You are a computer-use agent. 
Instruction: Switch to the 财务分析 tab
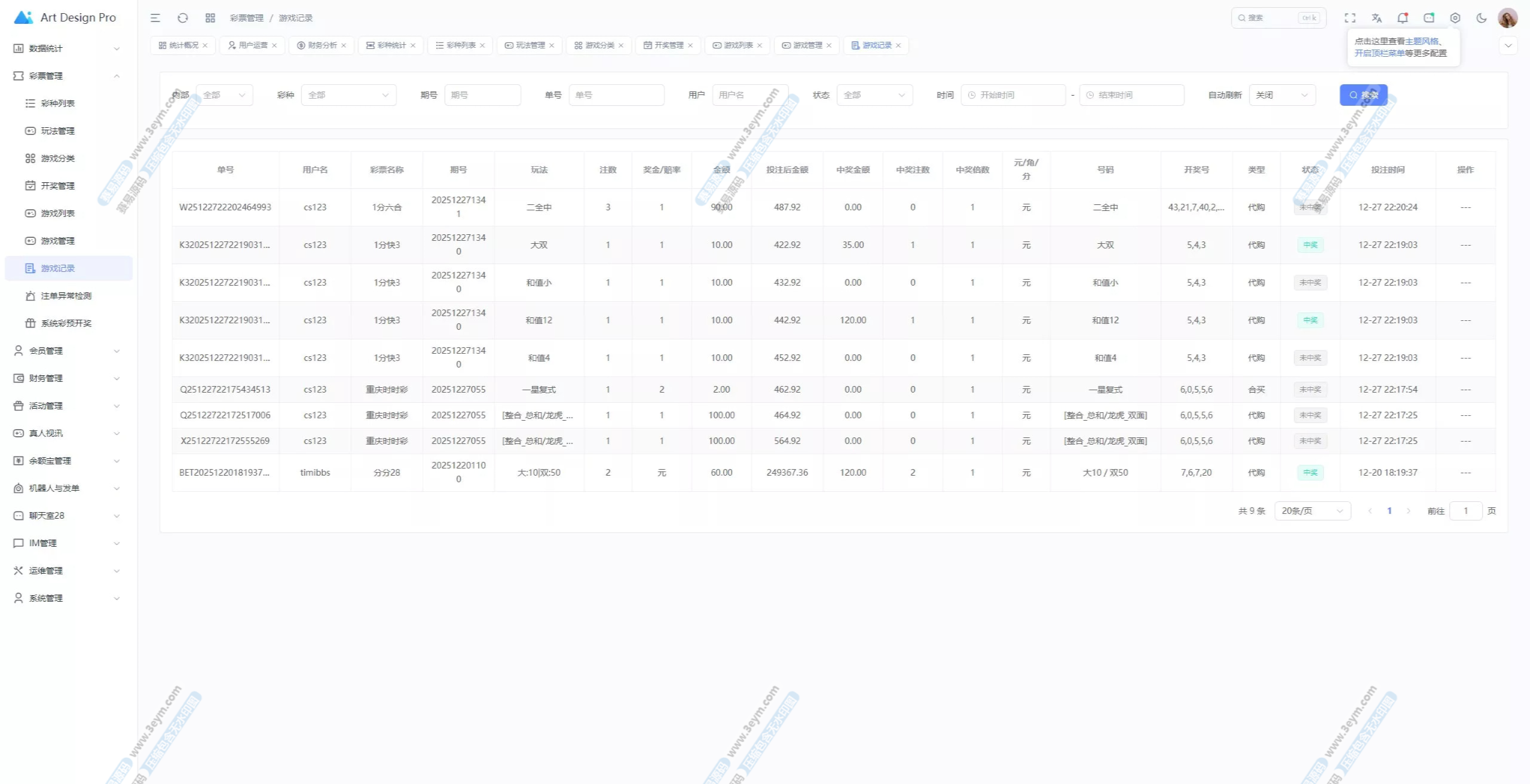tap(322, 45)
